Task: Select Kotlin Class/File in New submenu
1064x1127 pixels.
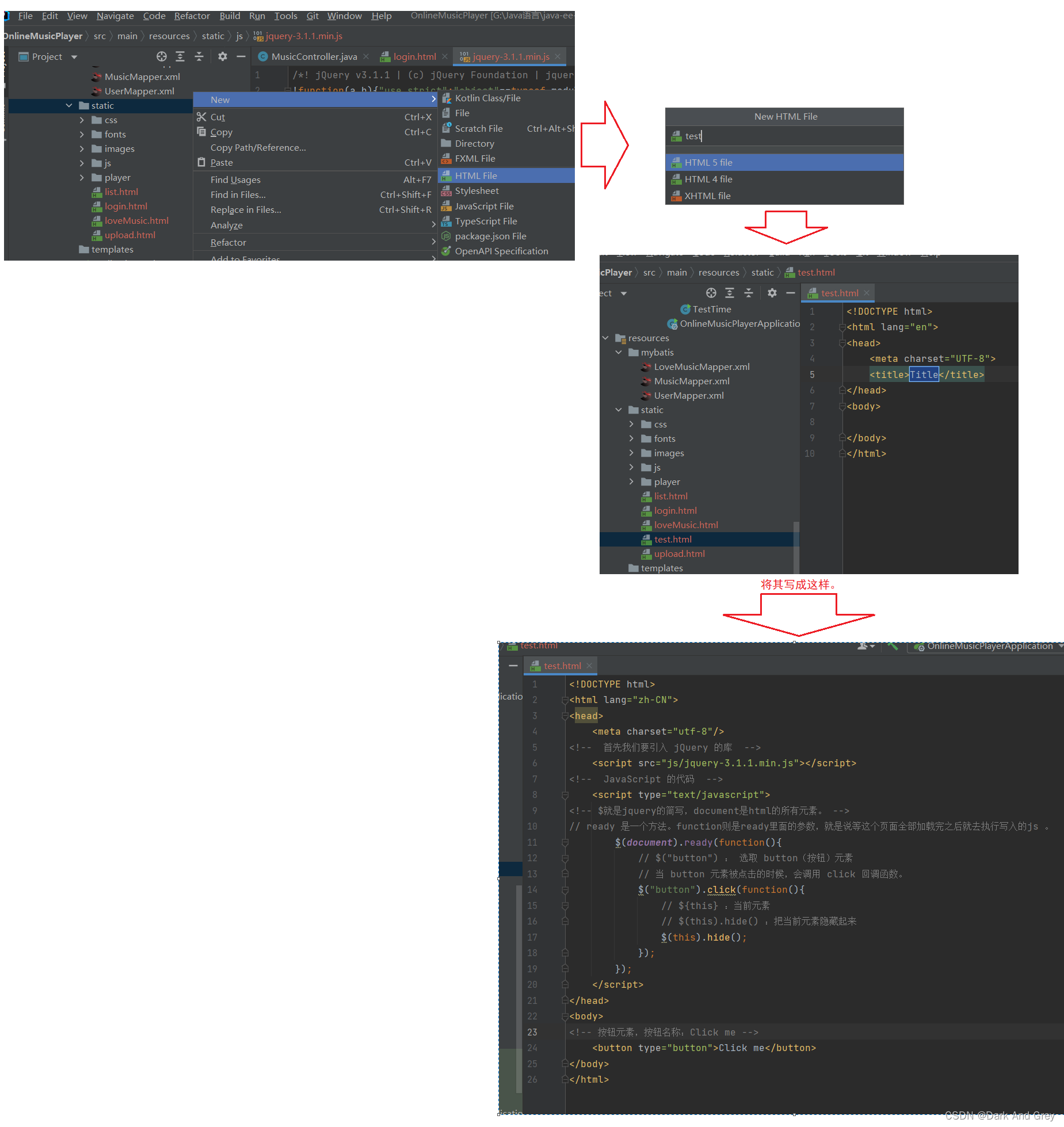Action: [x=506, y=98]
